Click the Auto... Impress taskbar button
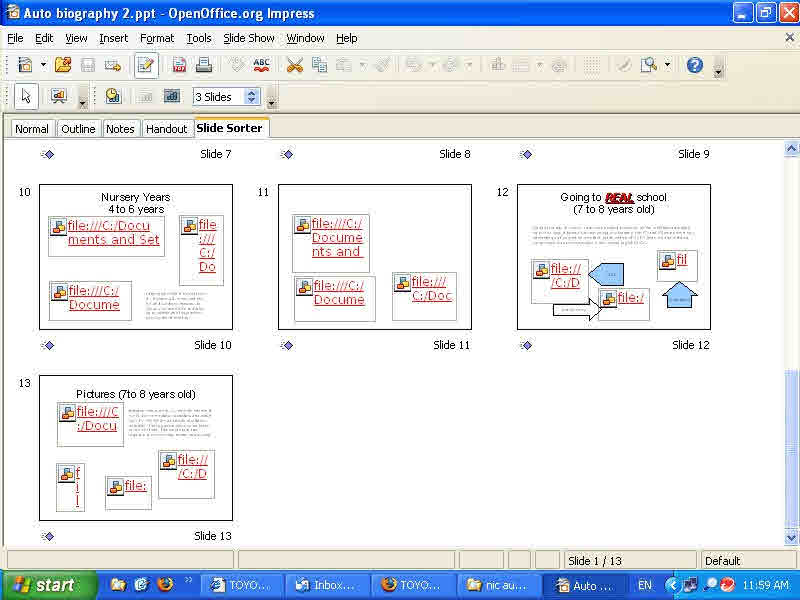 coord(584,585)
